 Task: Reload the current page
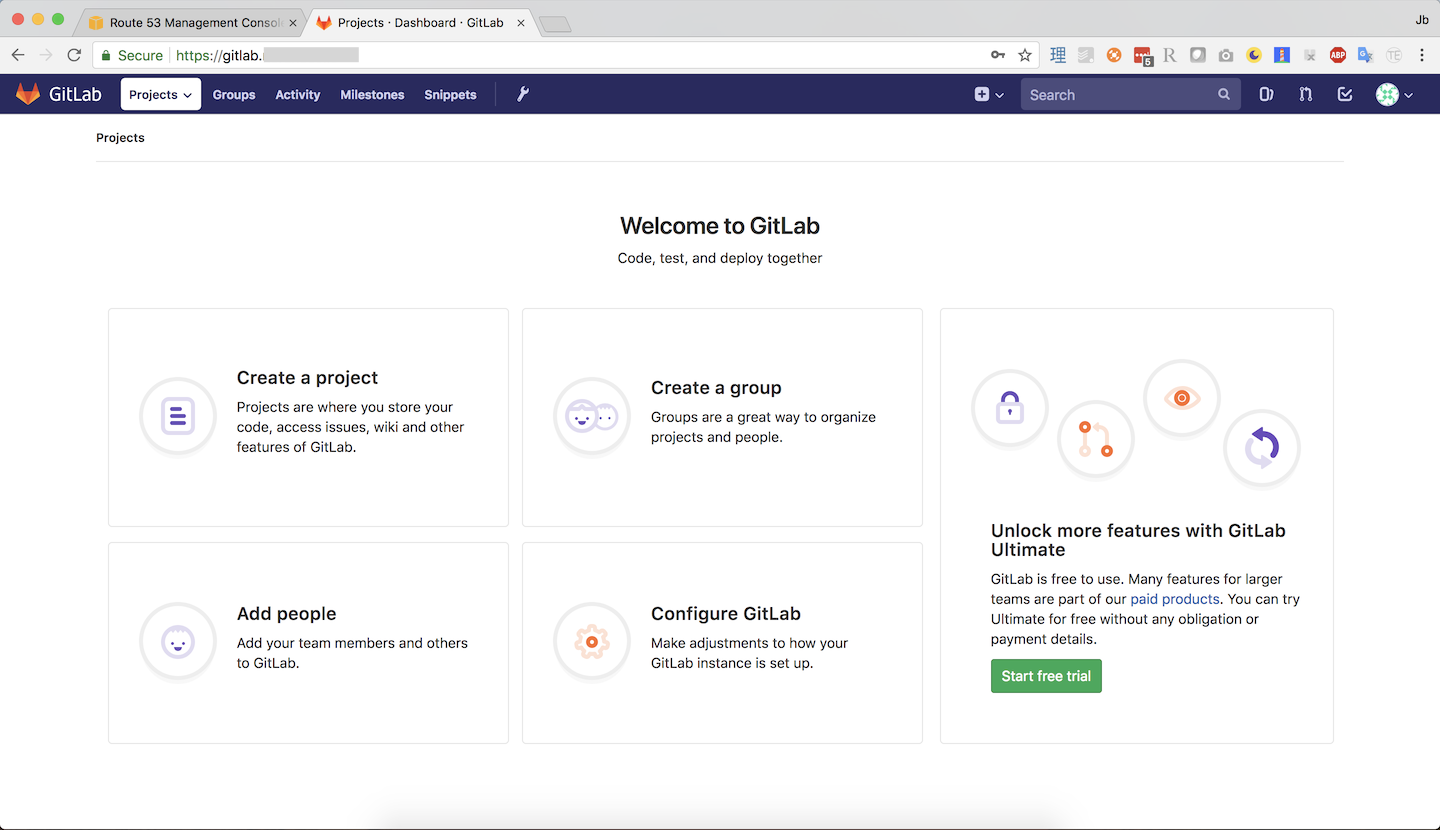74,55
